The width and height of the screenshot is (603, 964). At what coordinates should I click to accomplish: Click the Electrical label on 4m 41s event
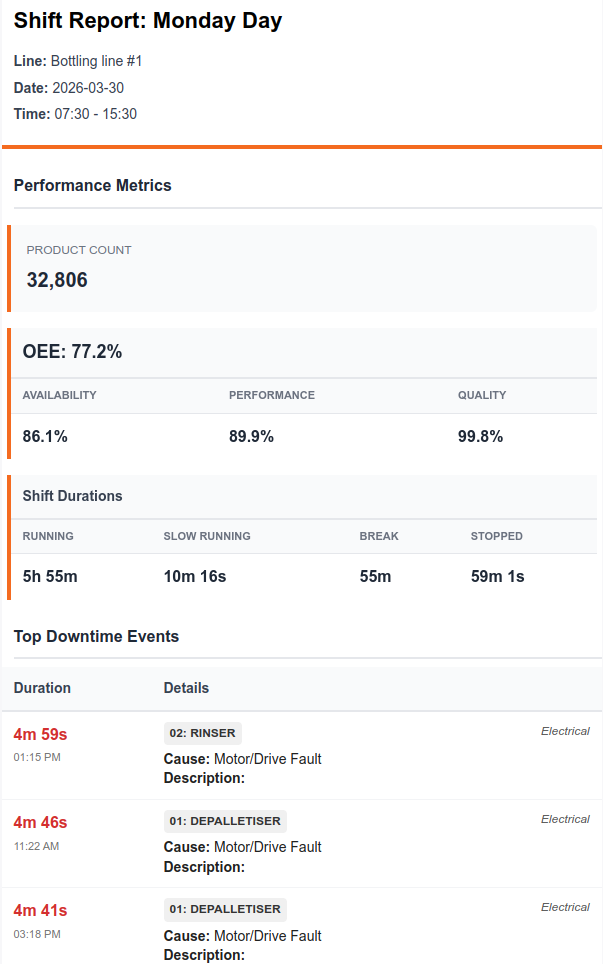565,907
